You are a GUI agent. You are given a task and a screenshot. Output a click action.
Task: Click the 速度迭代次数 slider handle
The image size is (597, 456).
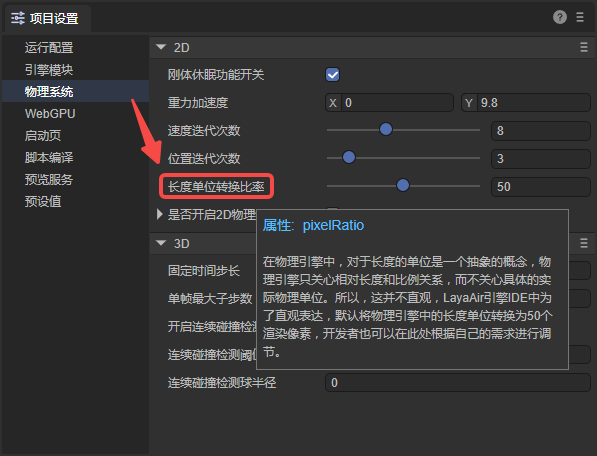[x=386, y=129]
